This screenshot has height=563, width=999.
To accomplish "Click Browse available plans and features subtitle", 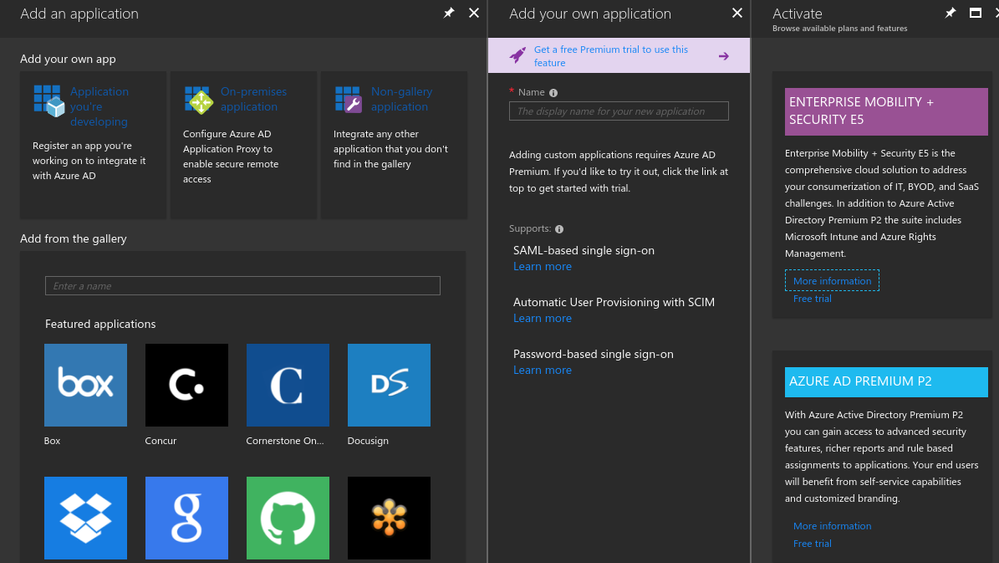I will point(840,29).
